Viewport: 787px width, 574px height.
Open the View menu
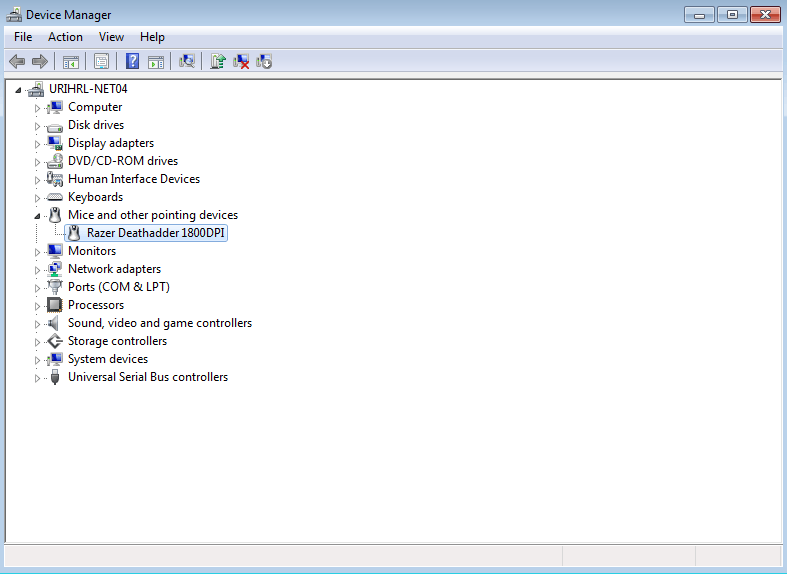click(111, 37)
